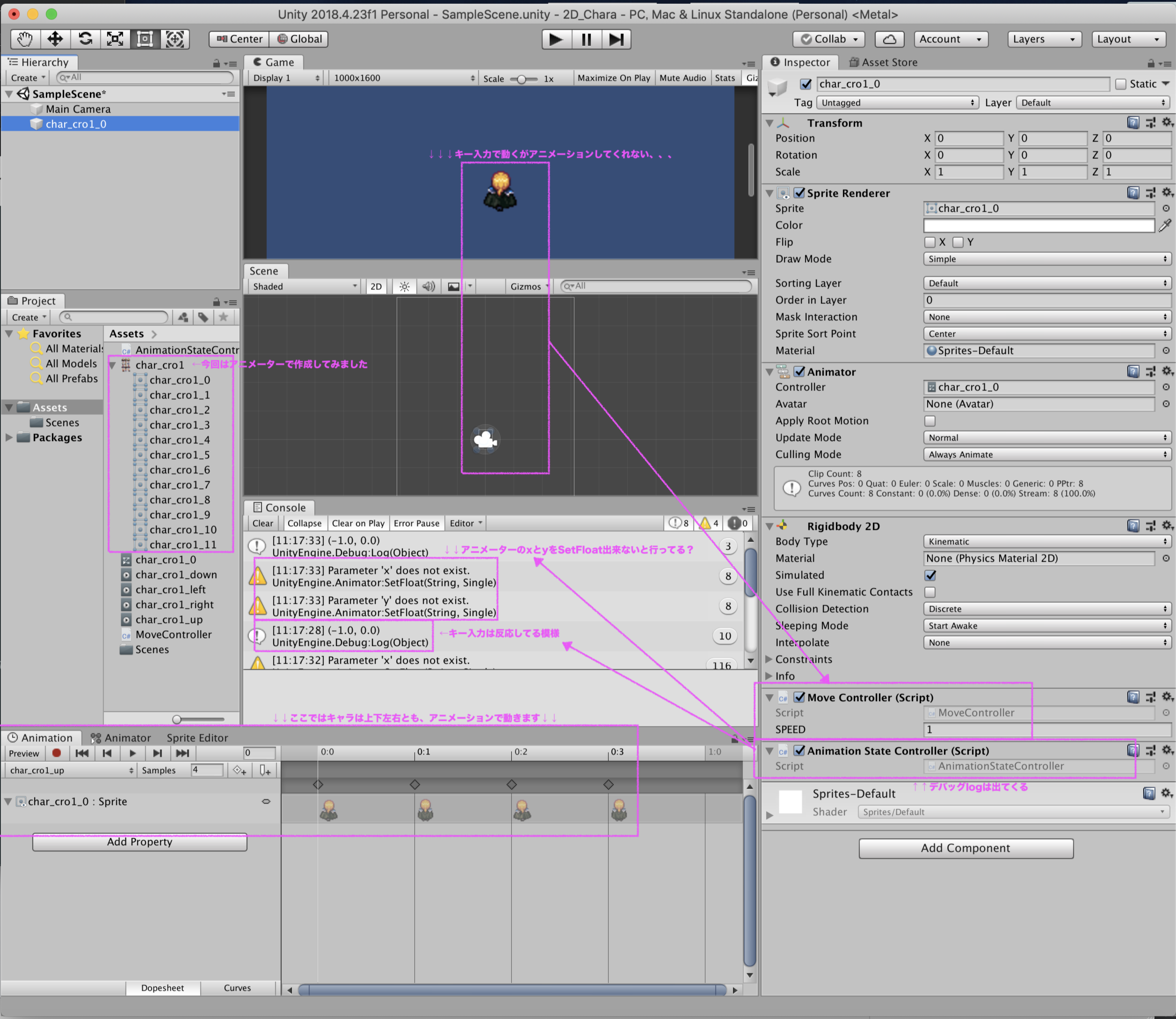Disable the Animator component checkbox

[x=799, y=371]
